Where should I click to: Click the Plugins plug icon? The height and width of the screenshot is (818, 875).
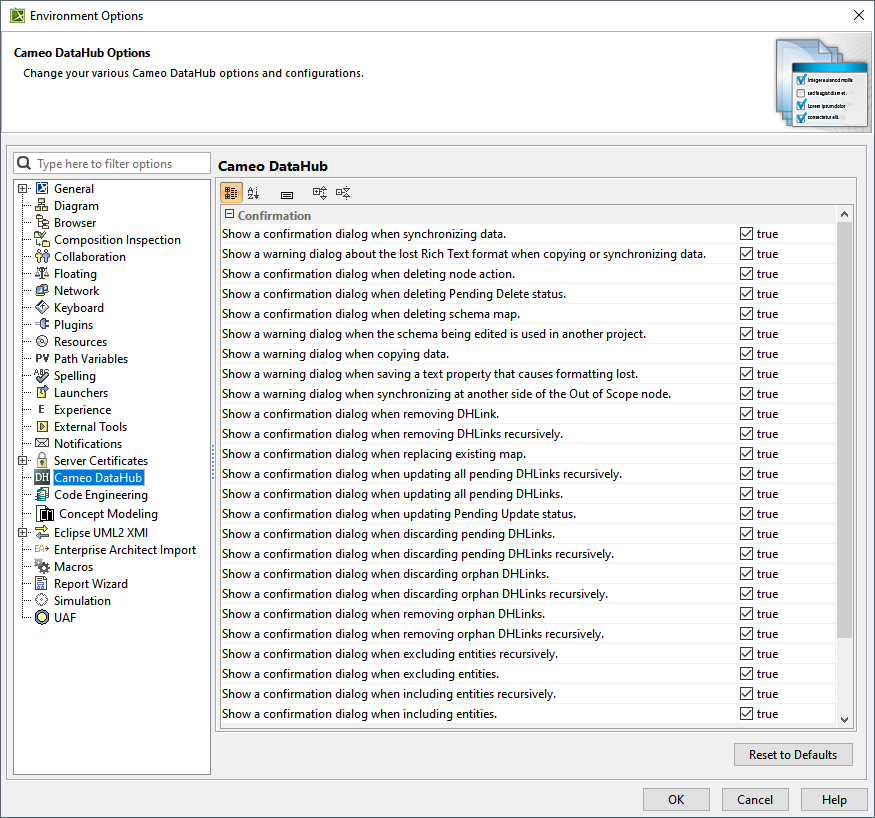[x=42, y=325]
